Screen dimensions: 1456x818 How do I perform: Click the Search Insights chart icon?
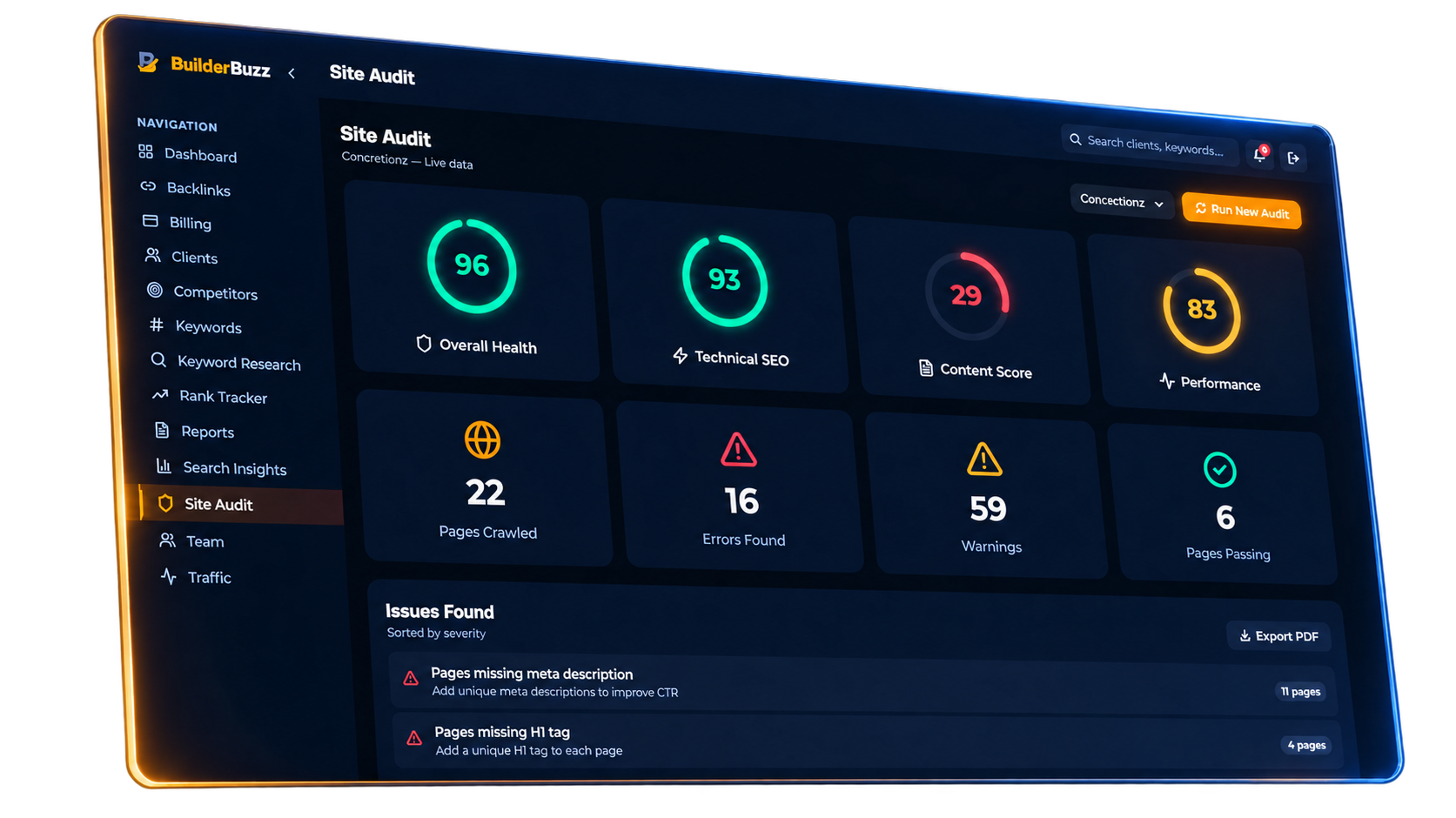164,466
